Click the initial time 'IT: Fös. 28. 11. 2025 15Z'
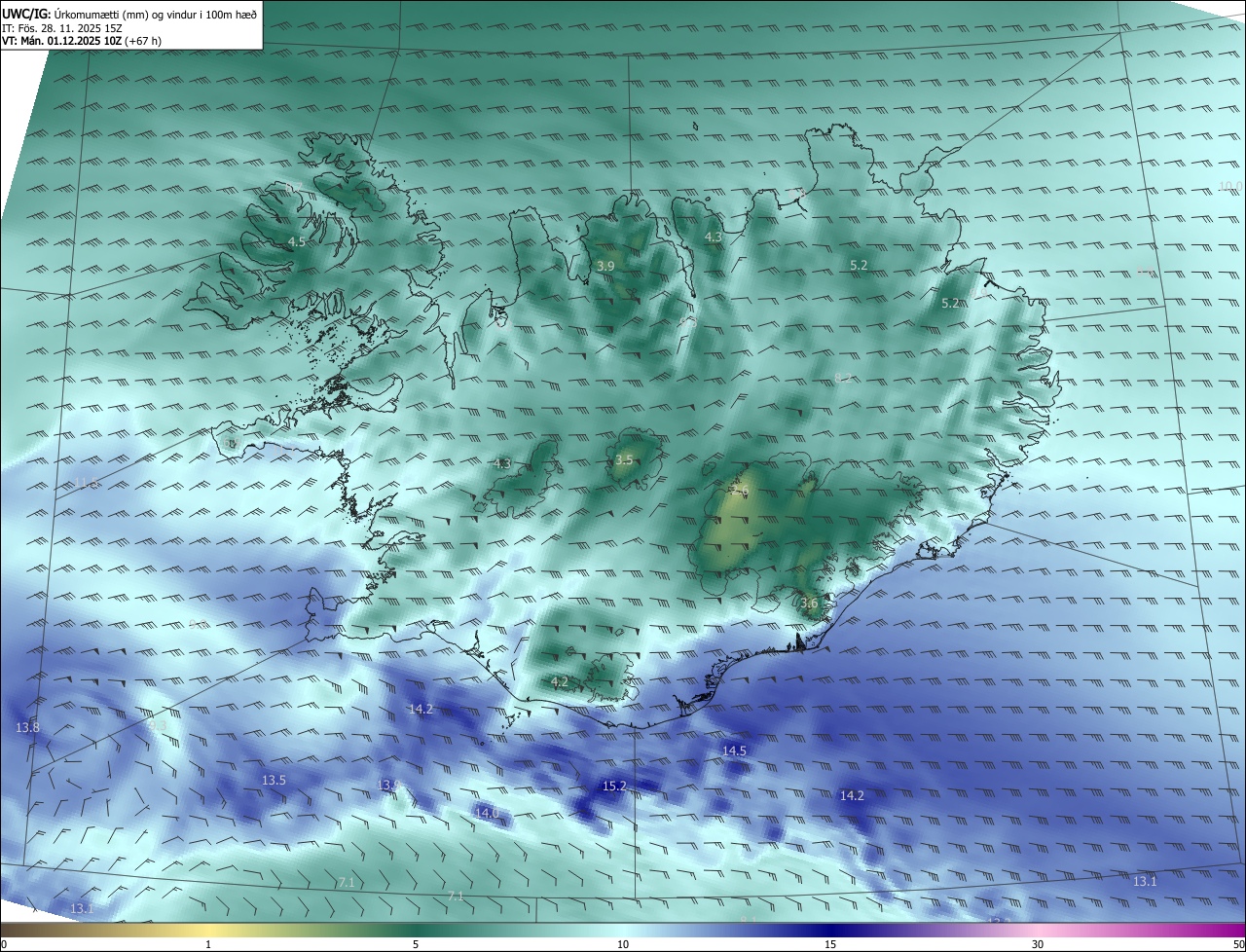Screen dimensions: 1246x952 (61, 27)
